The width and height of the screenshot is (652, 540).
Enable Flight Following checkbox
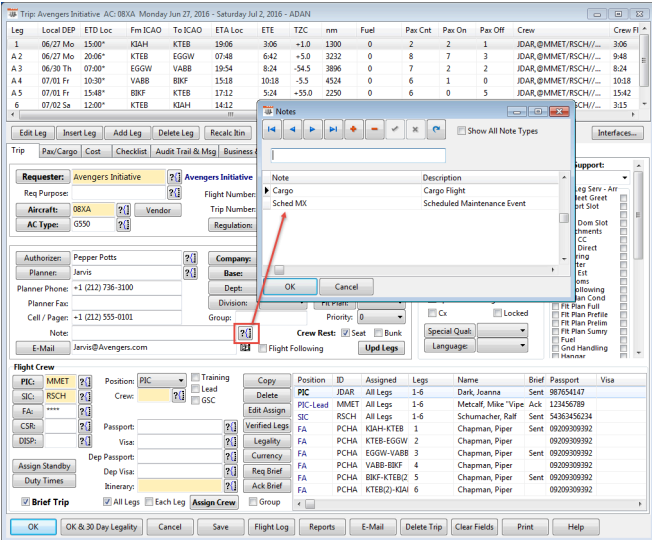pos(262,348)
